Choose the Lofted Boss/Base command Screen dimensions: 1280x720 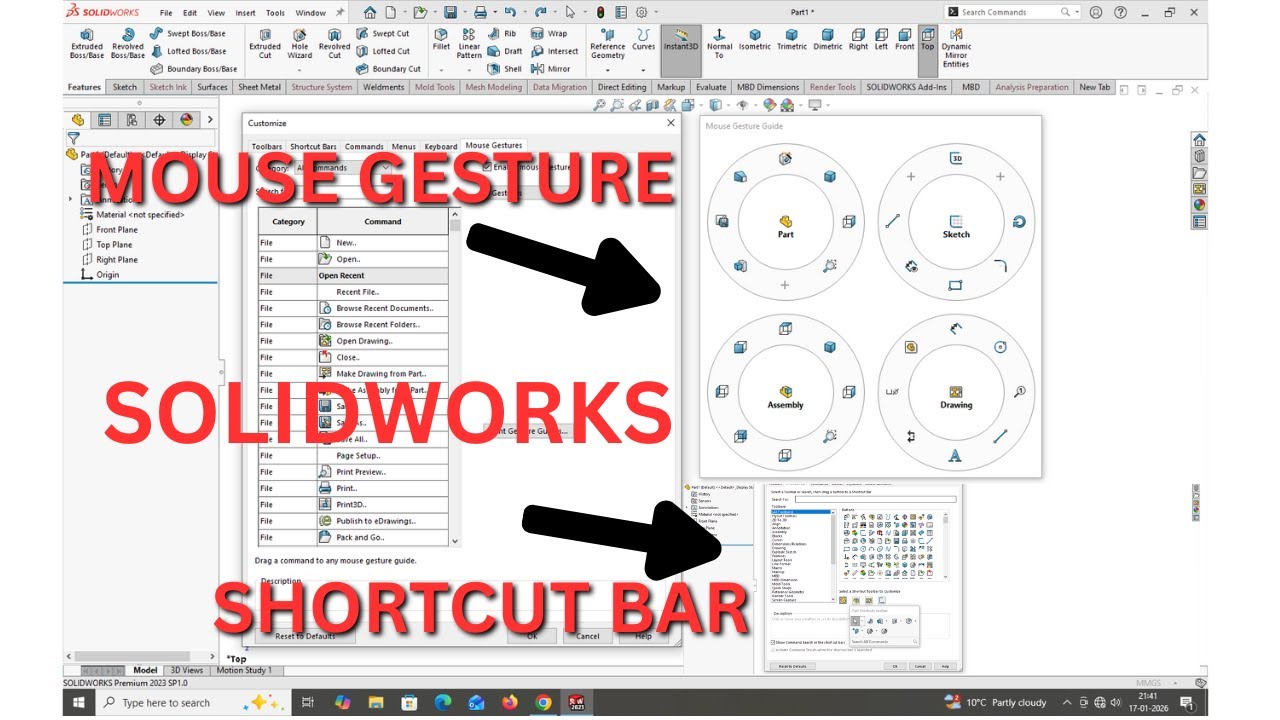[x=190, y=51]
